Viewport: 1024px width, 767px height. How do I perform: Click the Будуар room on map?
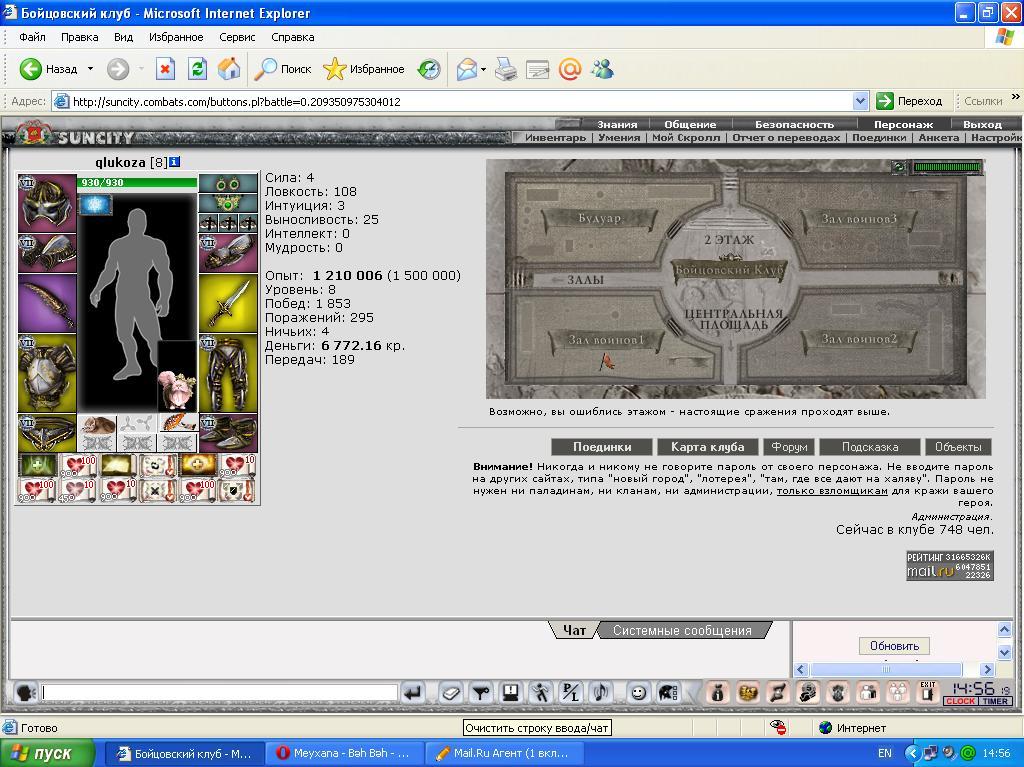pyautogui.click(x=600, y=218)
